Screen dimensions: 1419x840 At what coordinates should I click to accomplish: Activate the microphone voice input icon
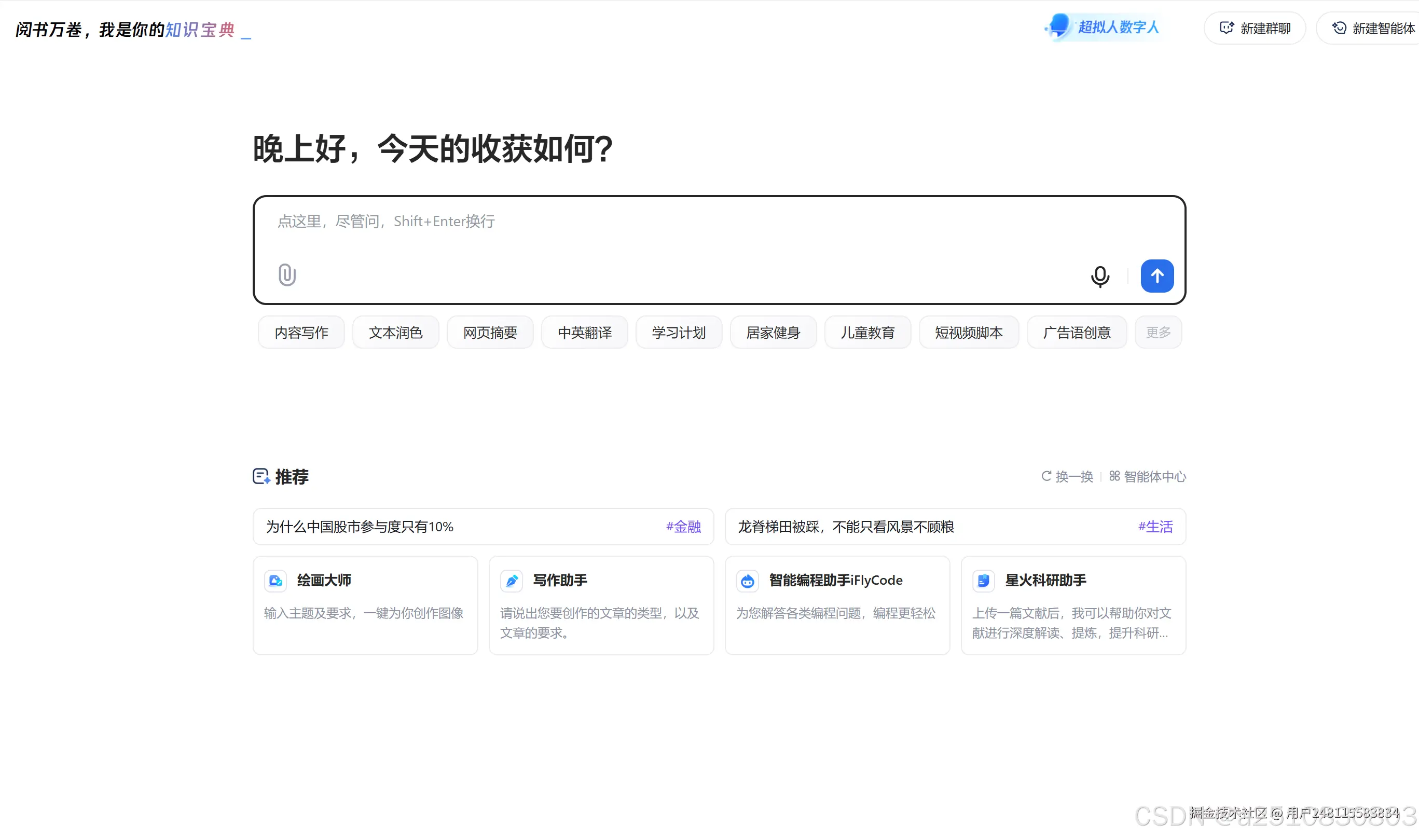1100,277
